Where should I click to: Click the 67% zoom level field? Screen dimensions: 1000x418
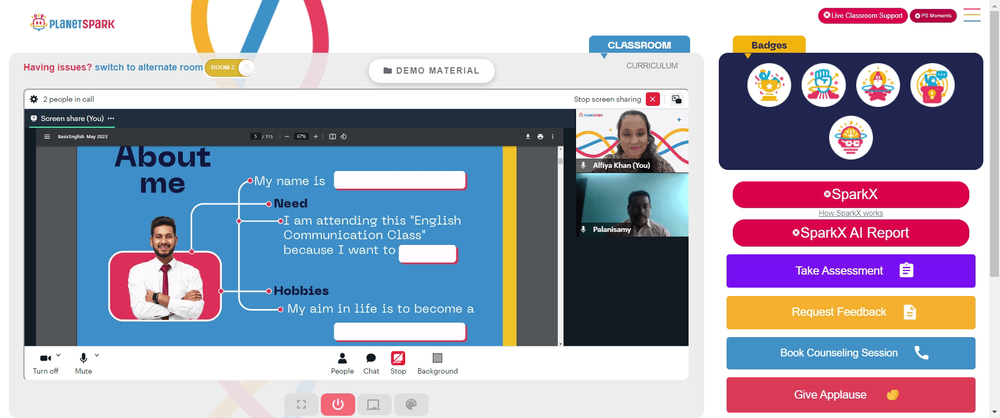(301, 137)
